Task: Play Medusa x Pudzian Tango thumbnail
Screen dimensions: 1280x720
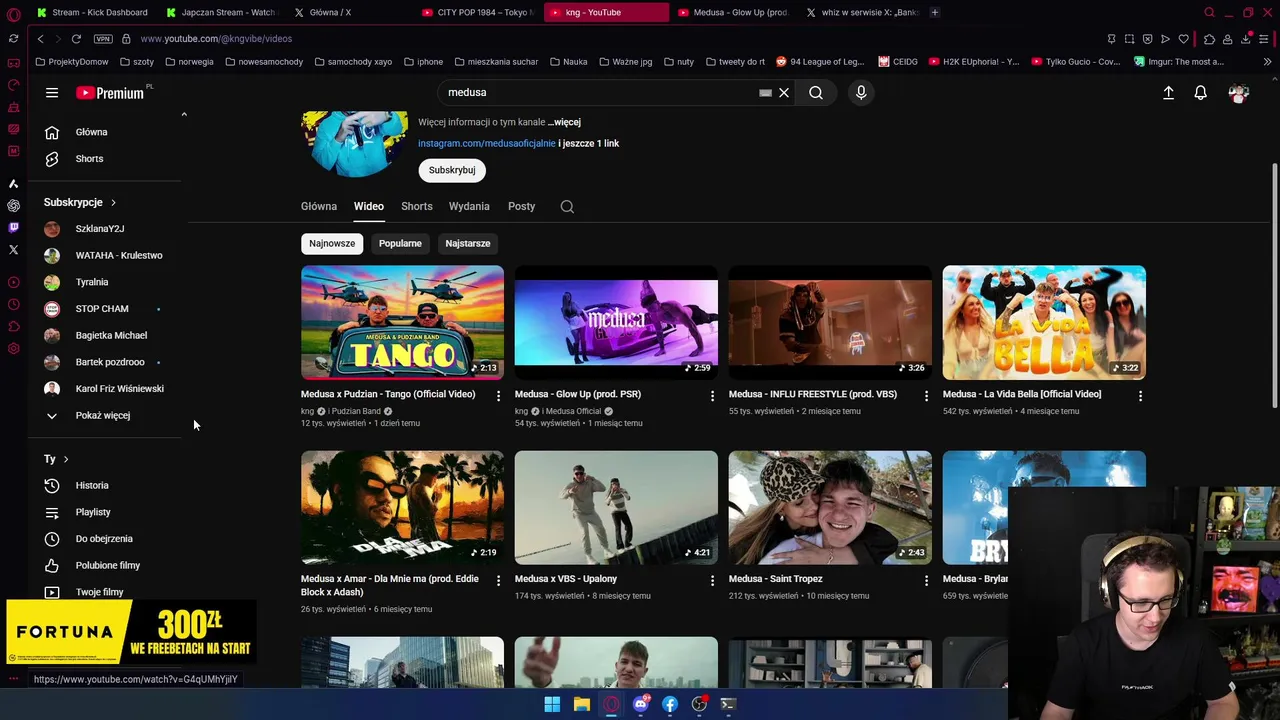Action: click(x=402, y=322)
